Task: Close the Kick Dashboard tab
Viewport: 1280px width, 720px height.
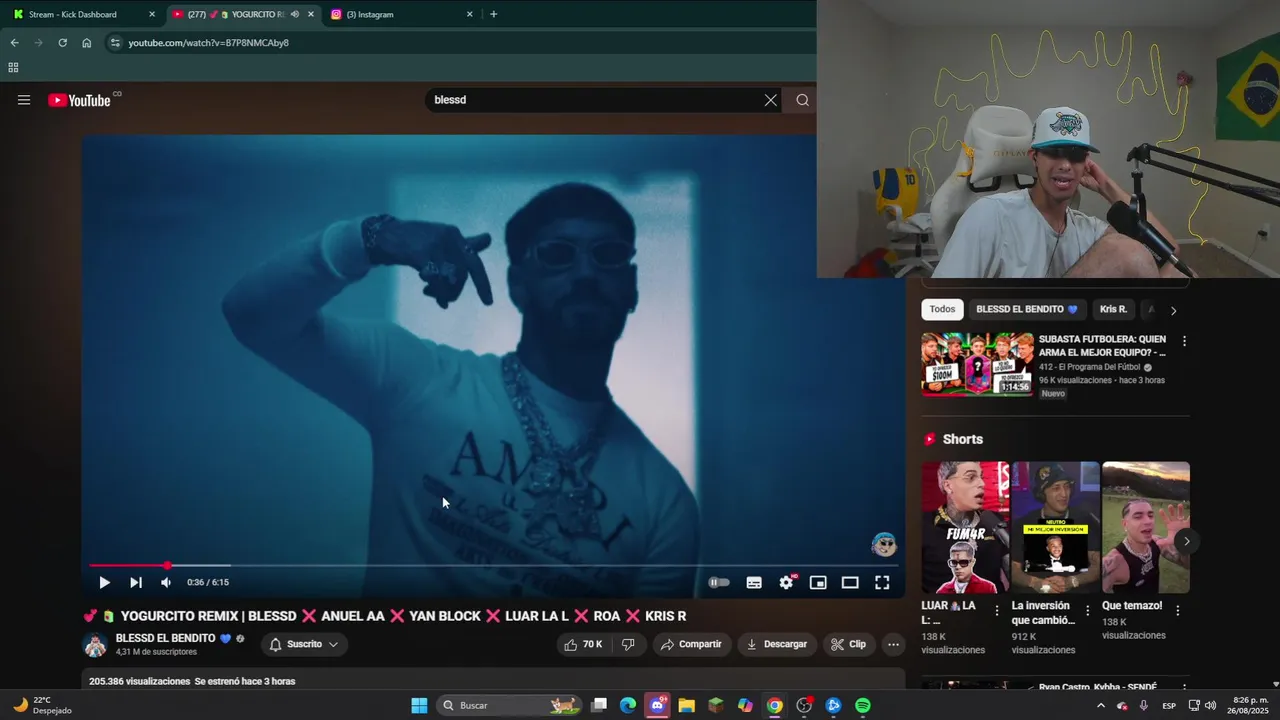Action: tap(152, 14)
